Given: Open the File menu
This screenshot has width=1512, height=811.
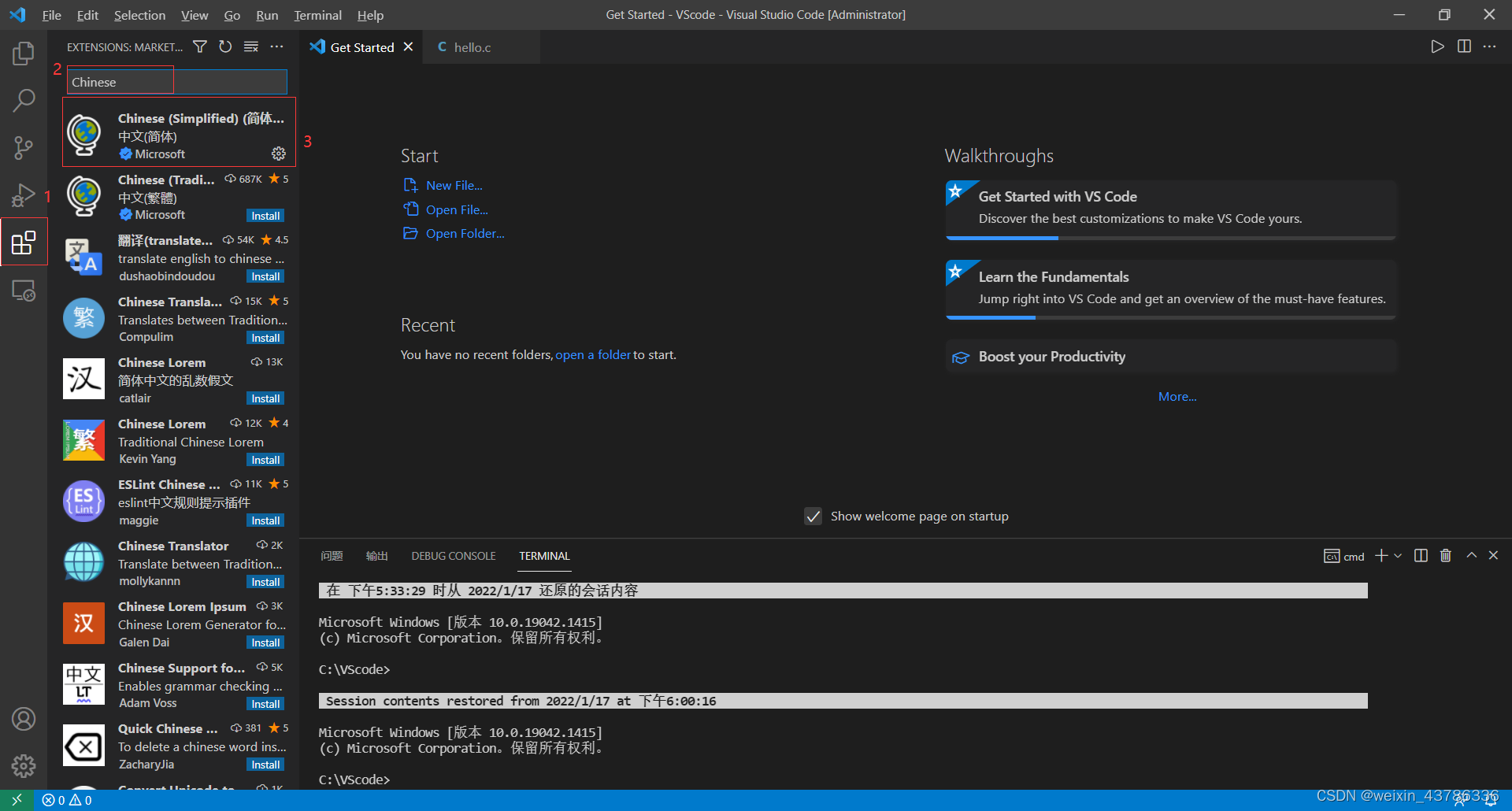Looking at the screenshot, I should (x=51, y=15).
